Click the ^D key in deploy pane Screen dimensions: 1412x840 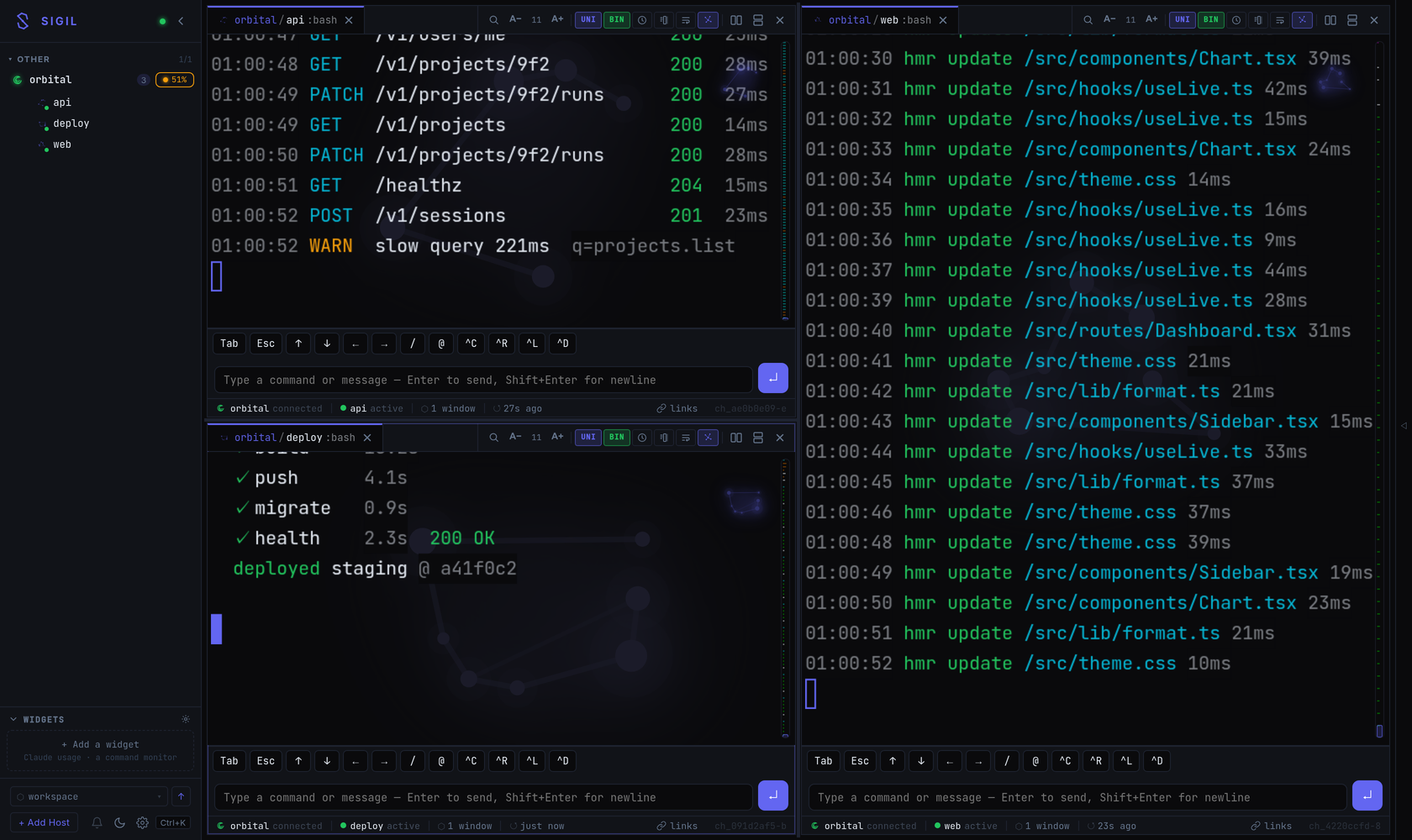click(x=563, y=761)
